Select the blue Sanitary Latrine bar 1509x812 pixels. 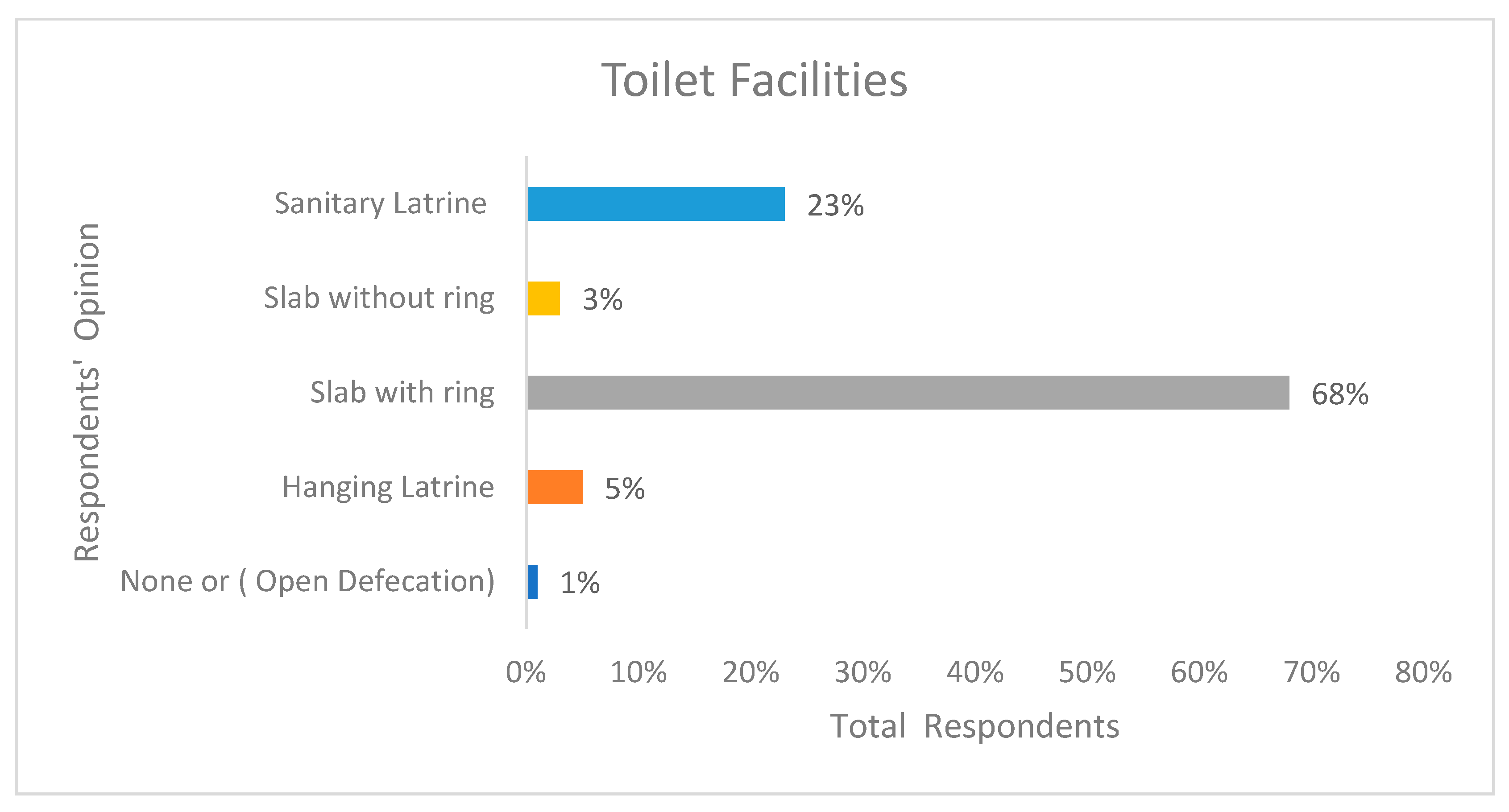pos(656,204)
